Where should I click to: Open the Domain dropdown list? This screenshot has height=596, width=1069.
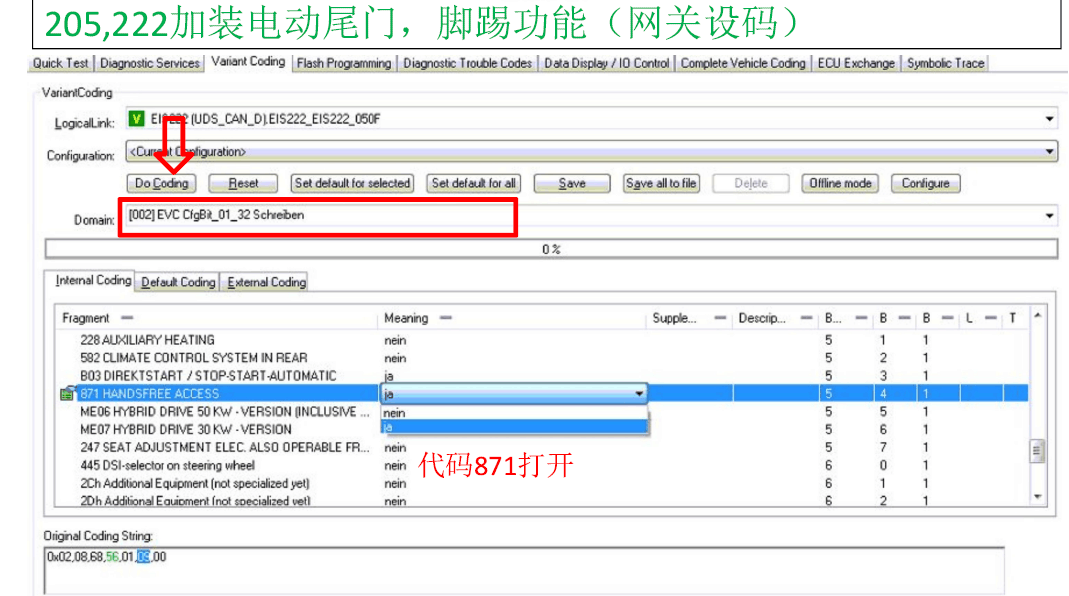pyautogui.click(x=1049, y=216)
